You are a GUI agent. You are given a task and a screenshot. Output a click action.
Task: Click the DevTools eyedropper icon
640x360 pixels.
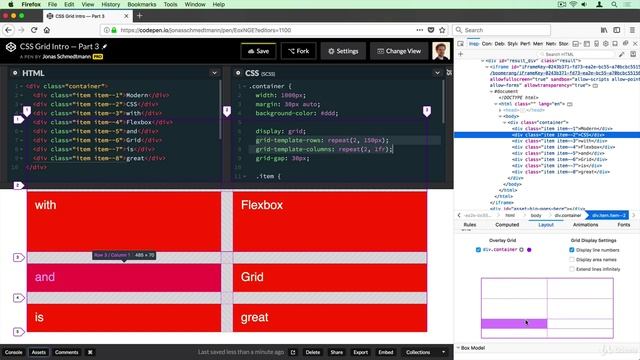(622, 54)
